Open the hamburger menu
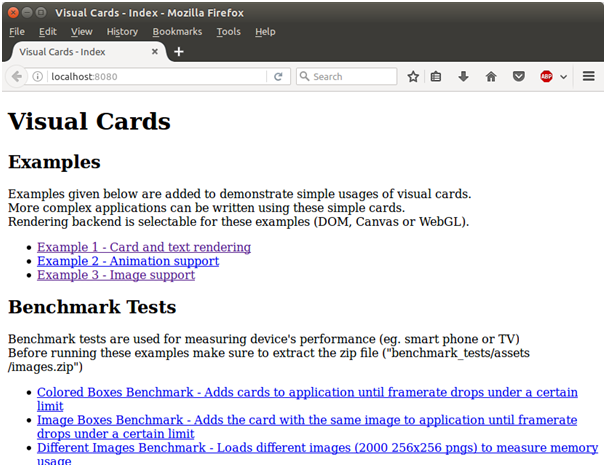This screenshot has height=467, width=606. click(x=589, y=76)
